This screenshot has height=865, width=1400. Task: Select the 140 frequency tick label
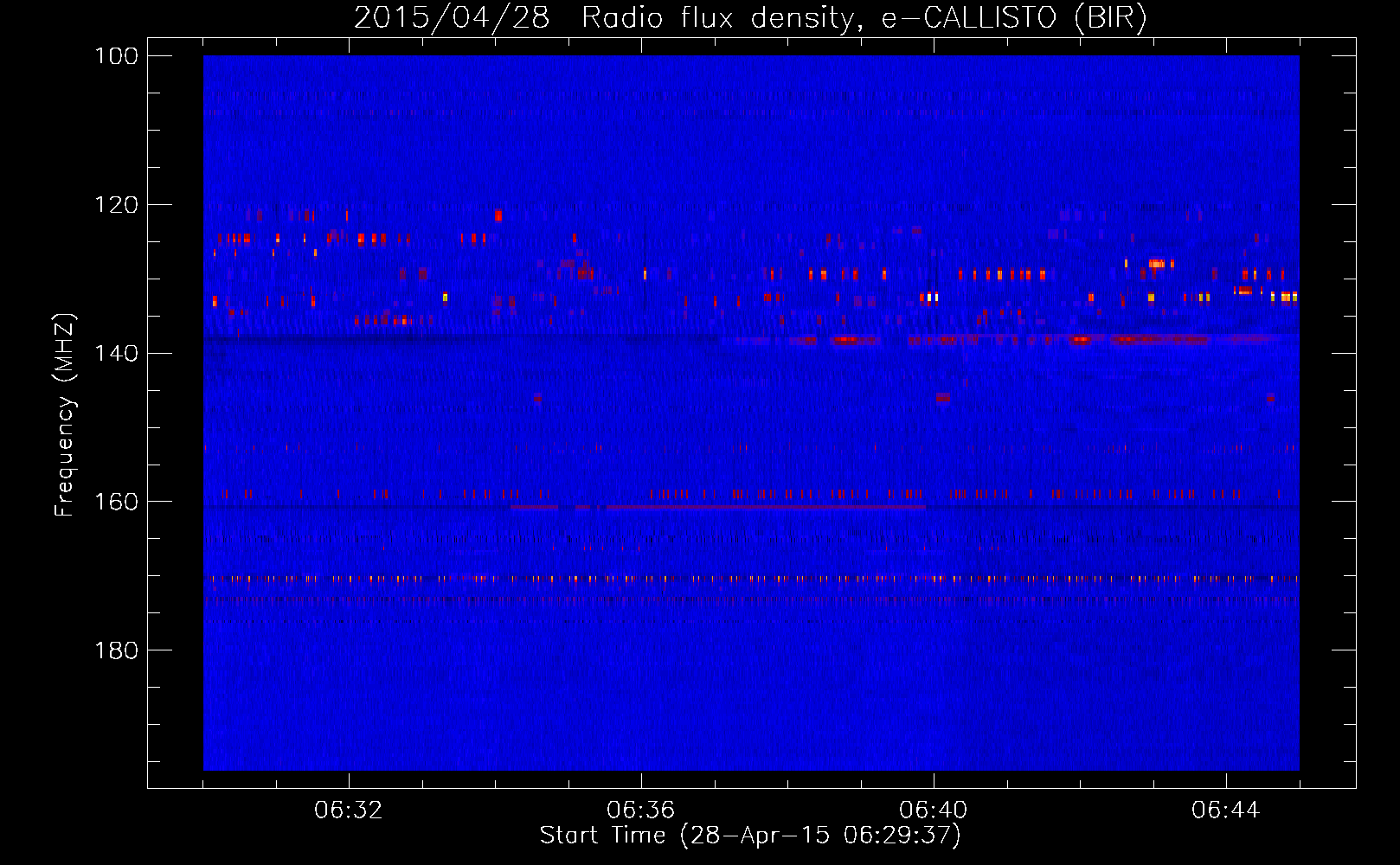[x=116, y=353]
